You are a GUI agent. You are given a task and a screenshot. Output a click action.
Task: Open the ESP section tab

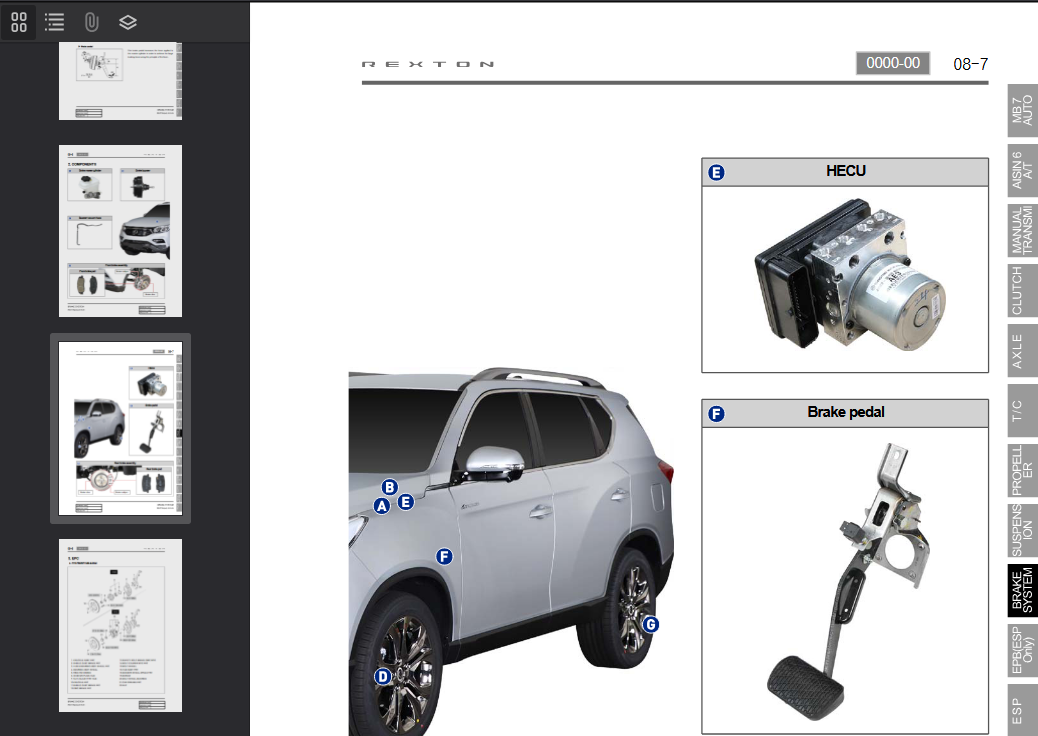pos(1022,710)
